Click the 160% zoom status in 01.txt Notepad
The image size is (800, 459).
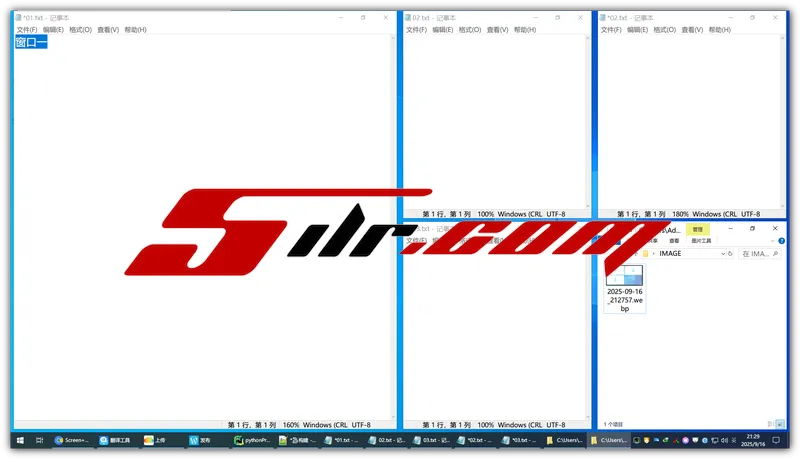pyautogui.click(x=291, y=424)
